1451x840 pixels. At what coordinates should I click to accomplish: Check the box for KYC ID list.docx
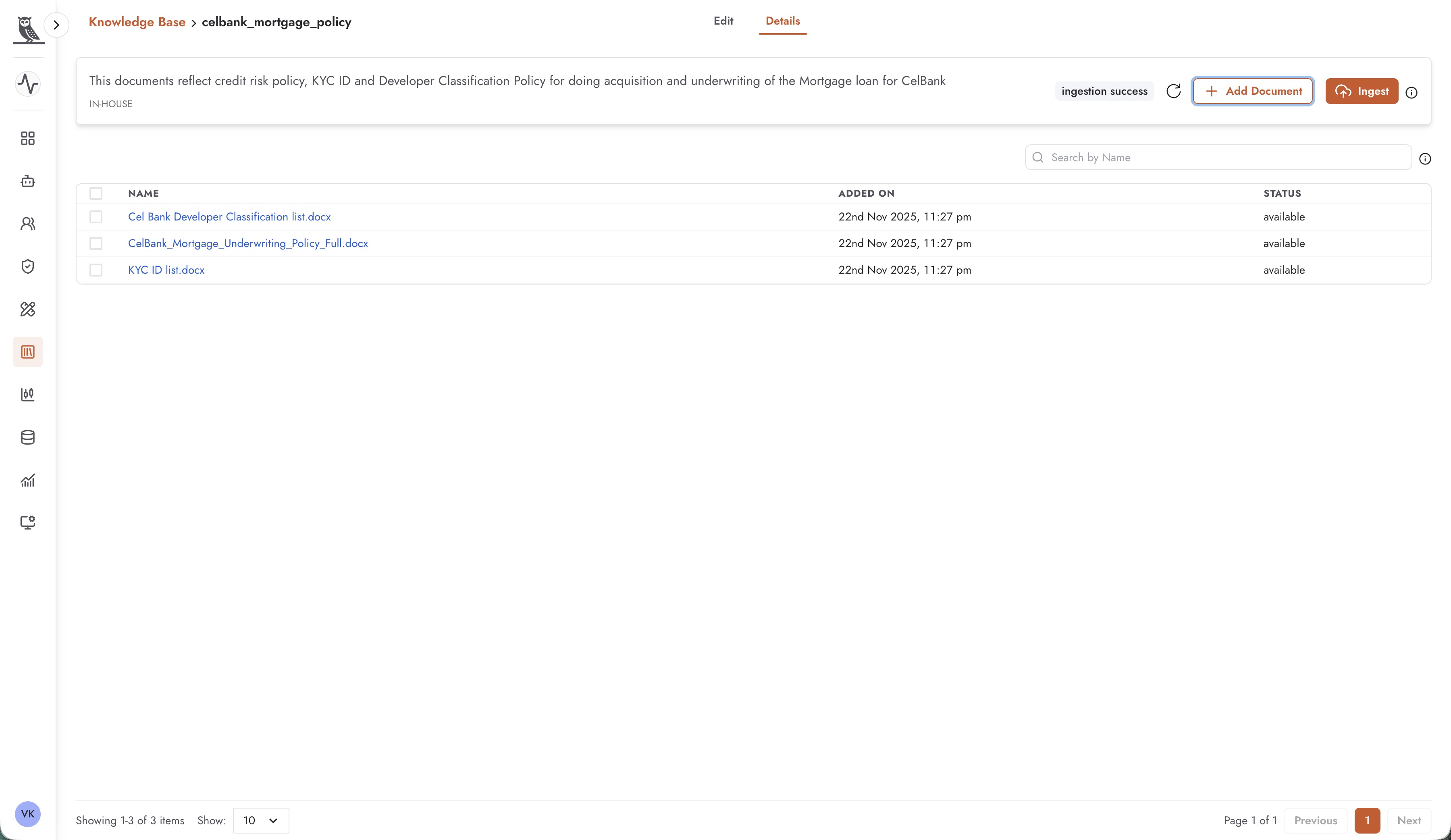coord(96,270)
